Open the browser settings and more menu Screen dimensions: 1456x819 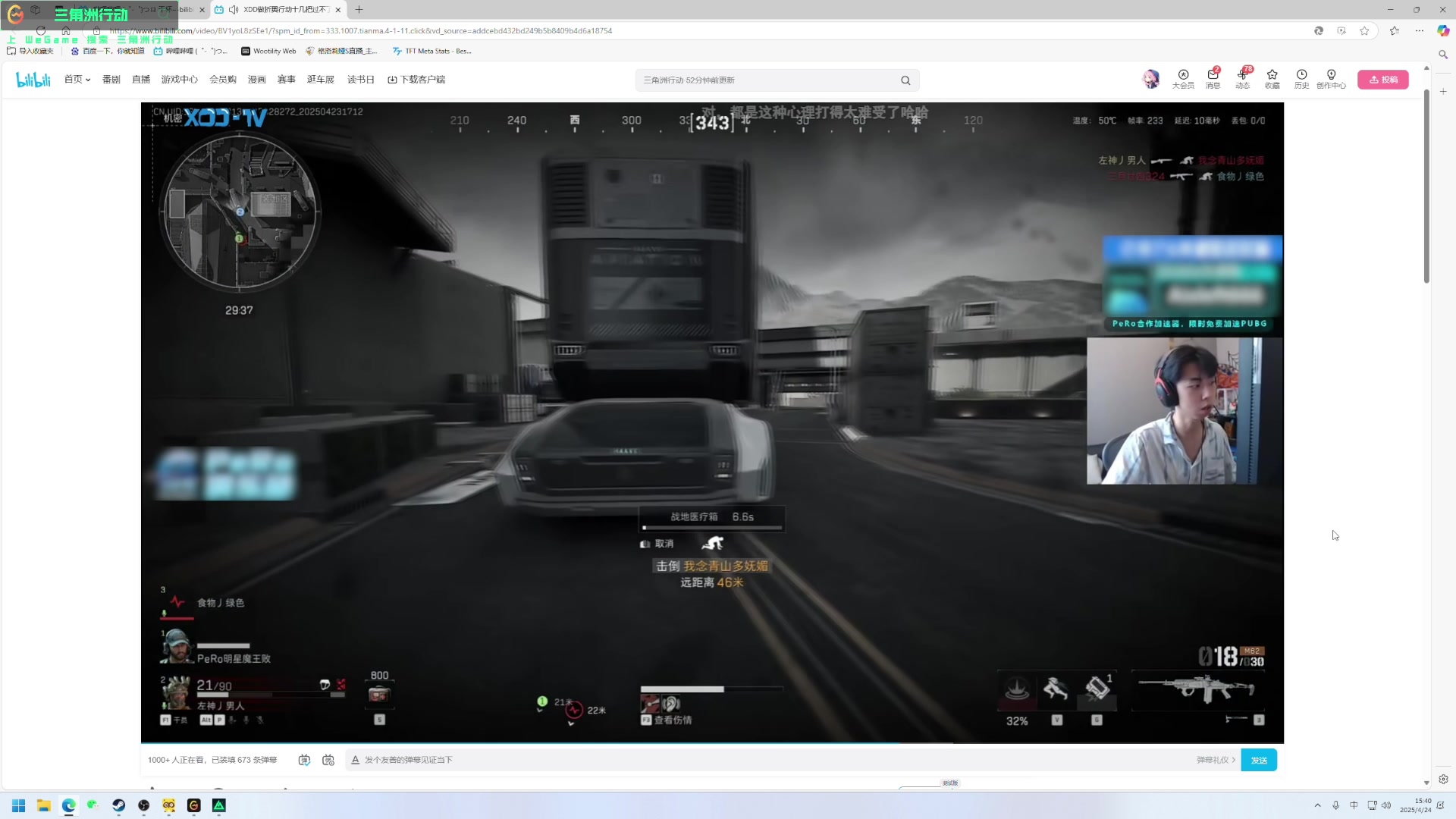pyautogui.click(x=1419, y=31)
